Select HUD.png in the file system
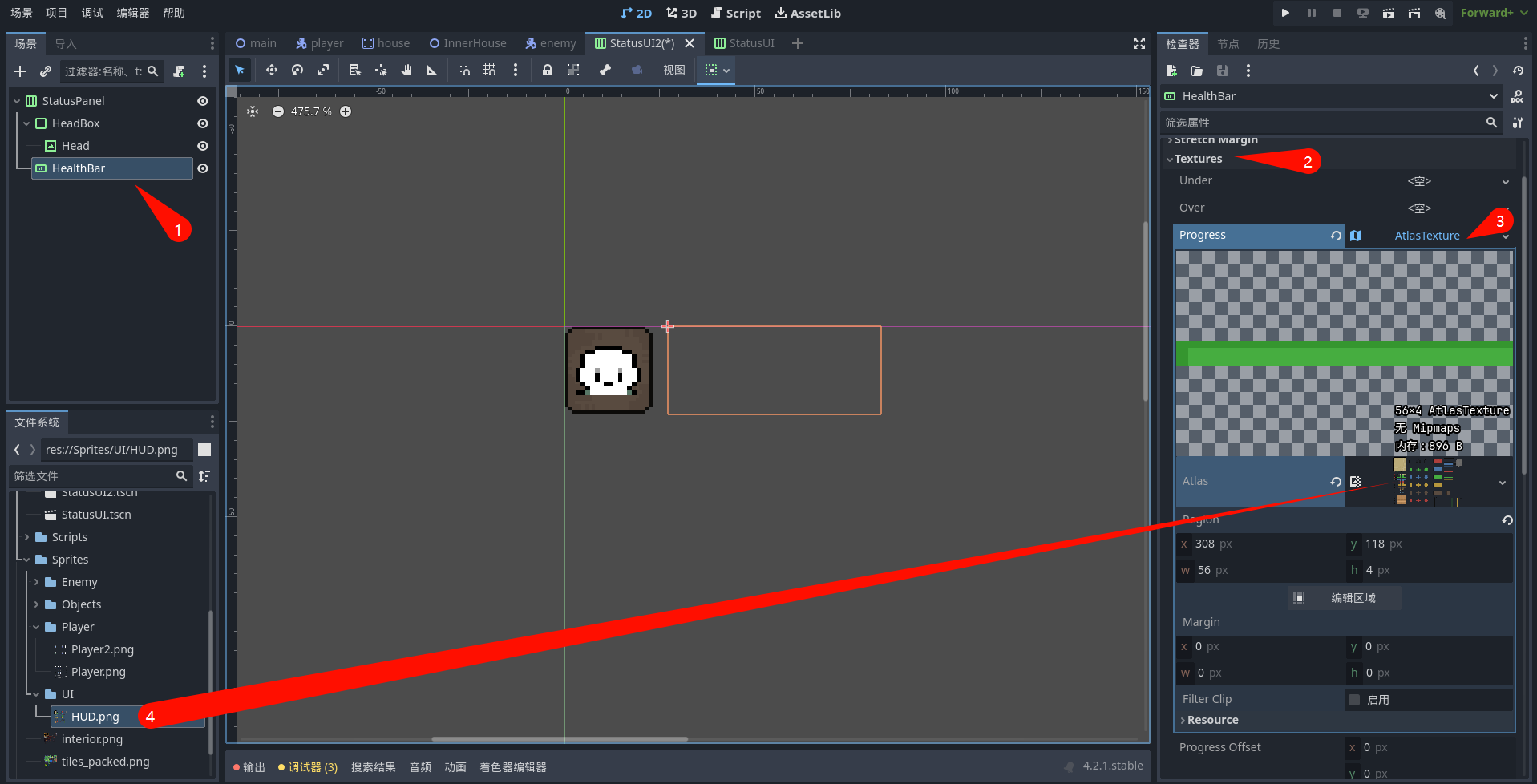The height and width of the screenshot is (784, 1537). click(95, 717)
